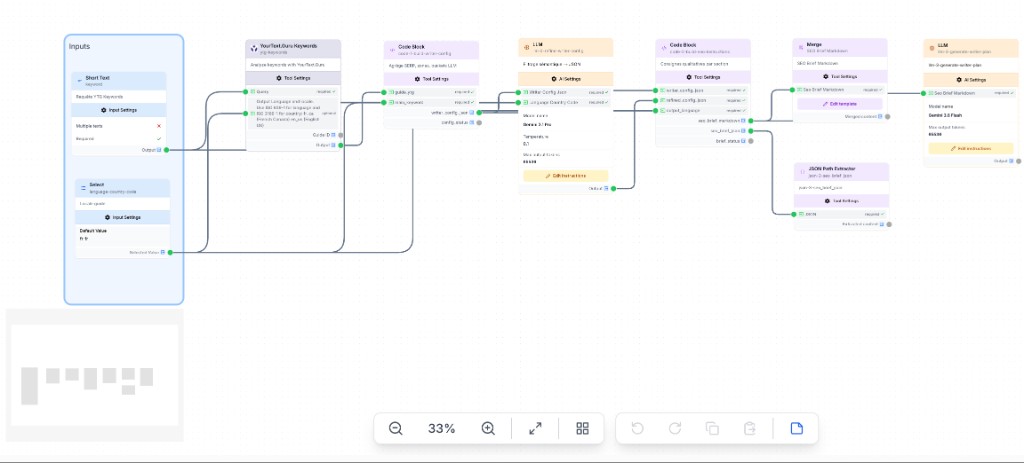Click the rightmost LLM Output port

point(1019,161)
